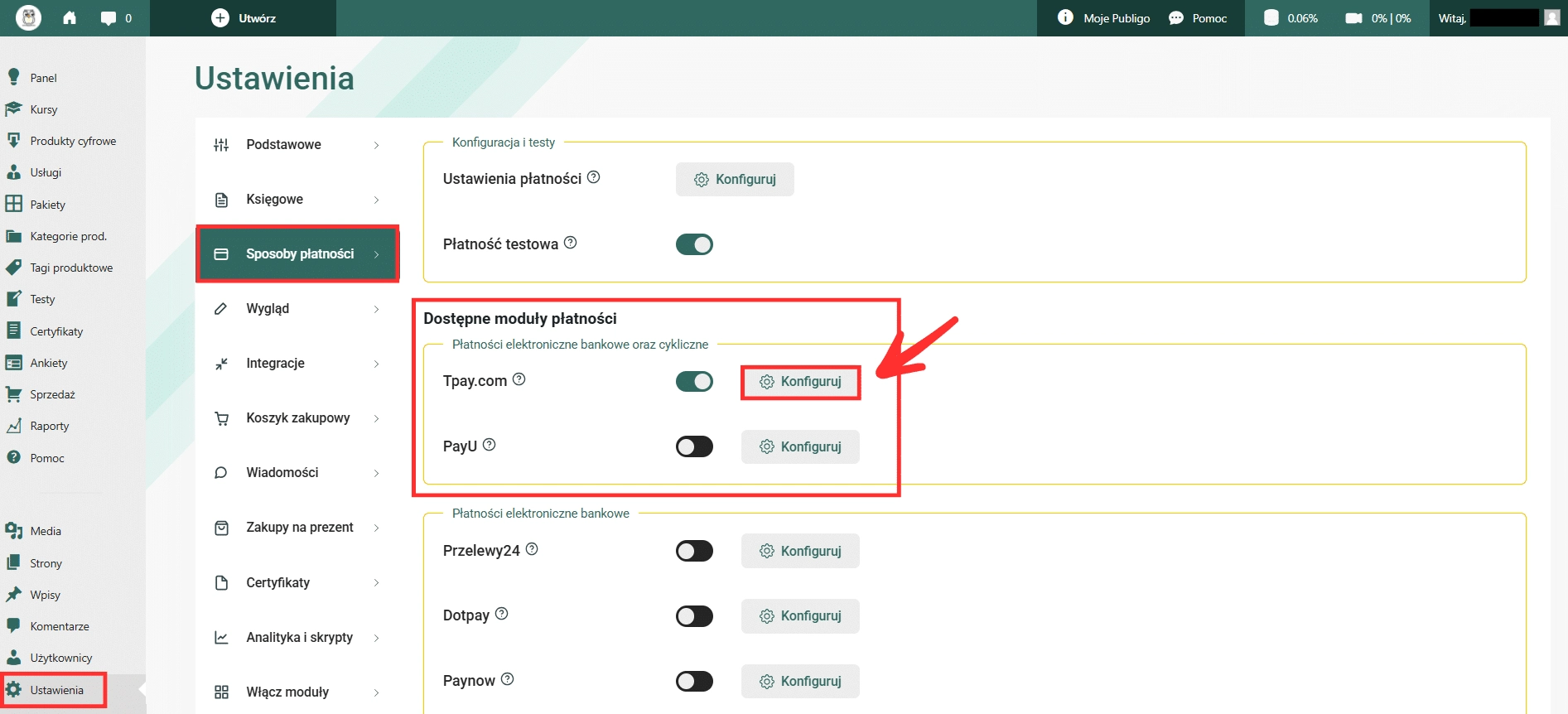The width and height of the screenshot is (1568, 714).
Task: Click the plus icon beside Utwórz
Action: click(x=220, y=18)
